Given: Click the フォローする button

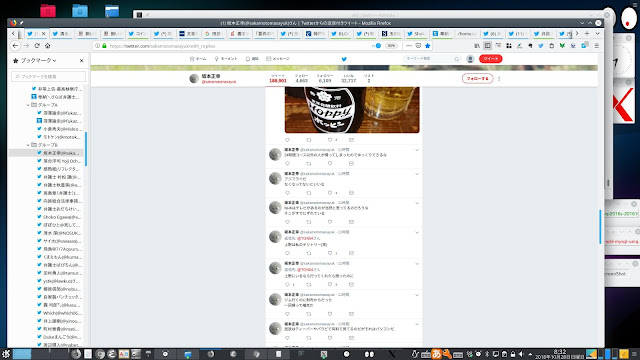Looking at the screenshot, I should tap(478, 78).
